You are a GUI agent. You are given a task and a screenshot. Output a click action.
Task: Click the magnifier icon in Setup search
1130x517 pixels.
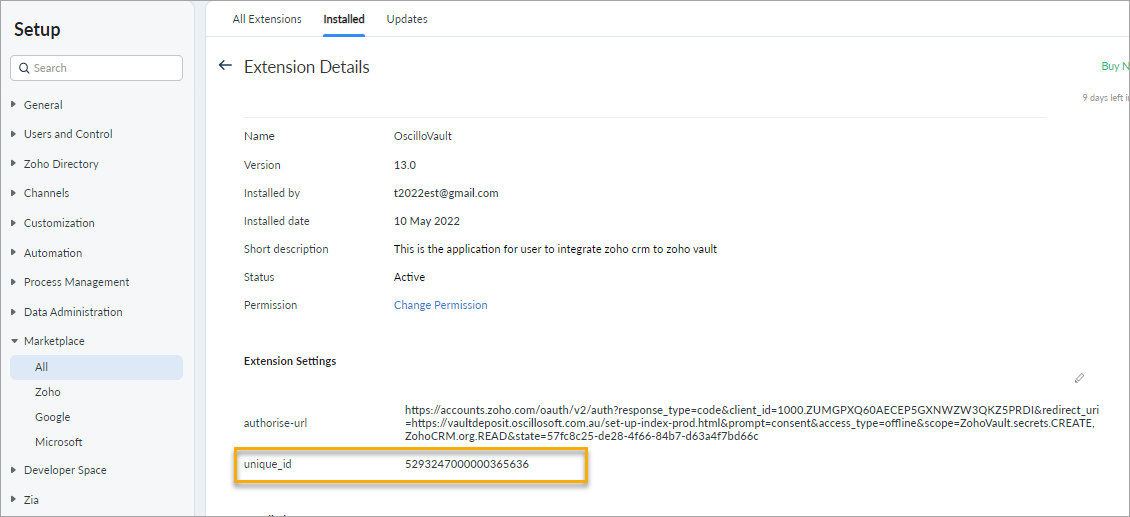click(23, 69)
